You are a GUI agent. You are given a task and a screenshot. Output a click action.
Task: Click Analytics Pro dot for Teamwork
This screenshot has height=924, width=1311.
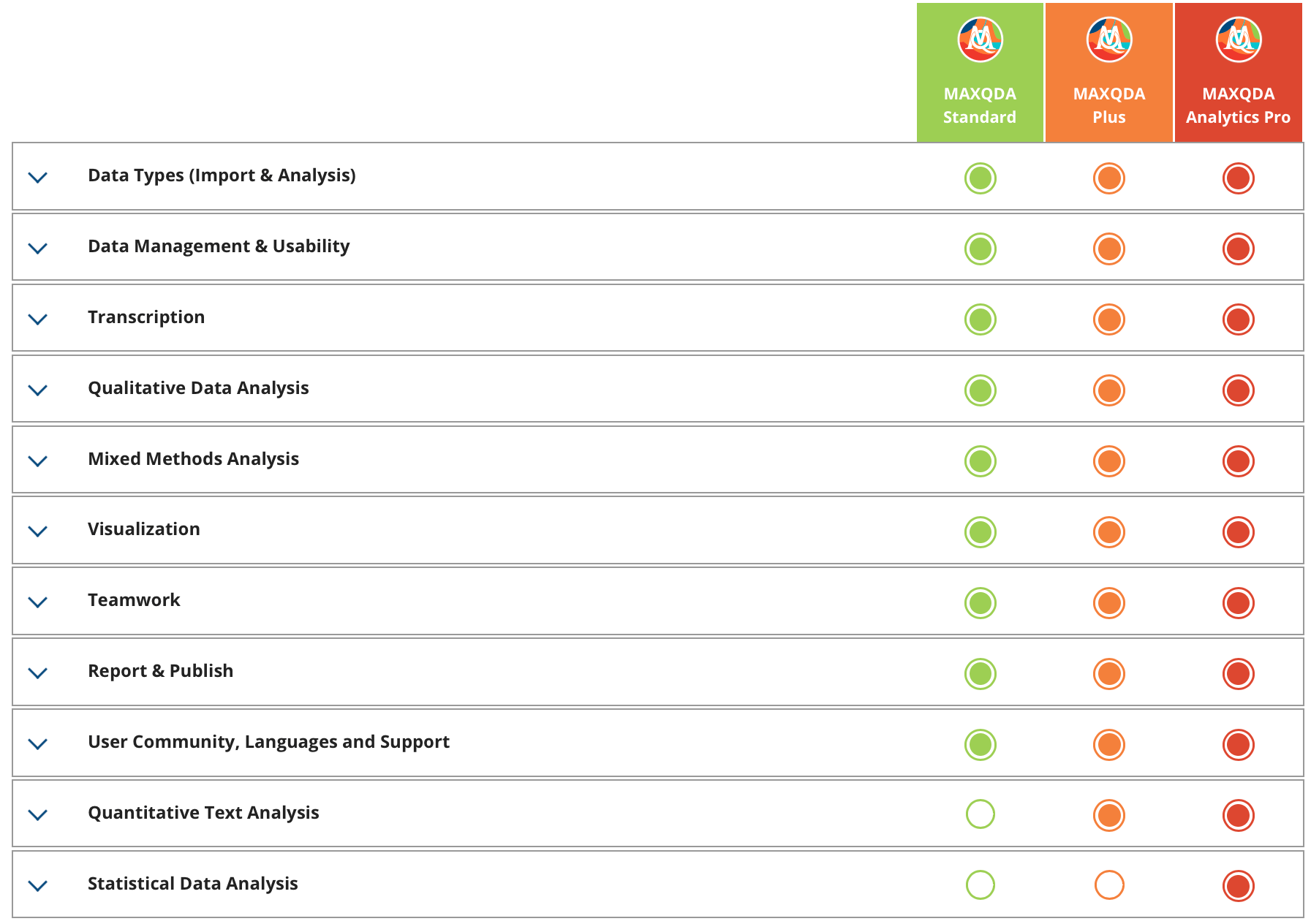pyautogui.click(x=1238, y=603)
